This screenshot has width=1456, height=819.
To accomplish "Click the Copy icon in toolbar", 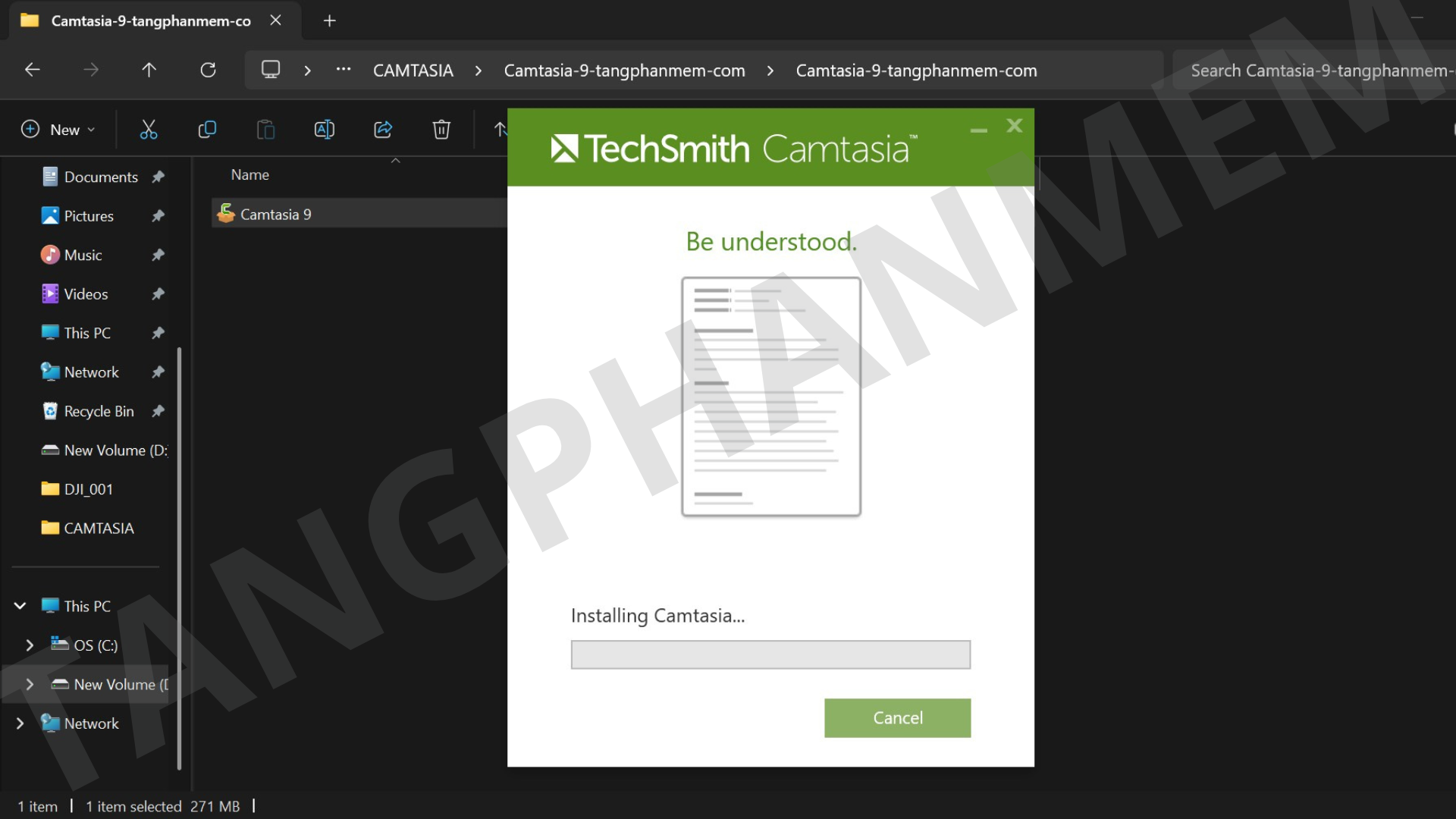I will click(207, 130).
